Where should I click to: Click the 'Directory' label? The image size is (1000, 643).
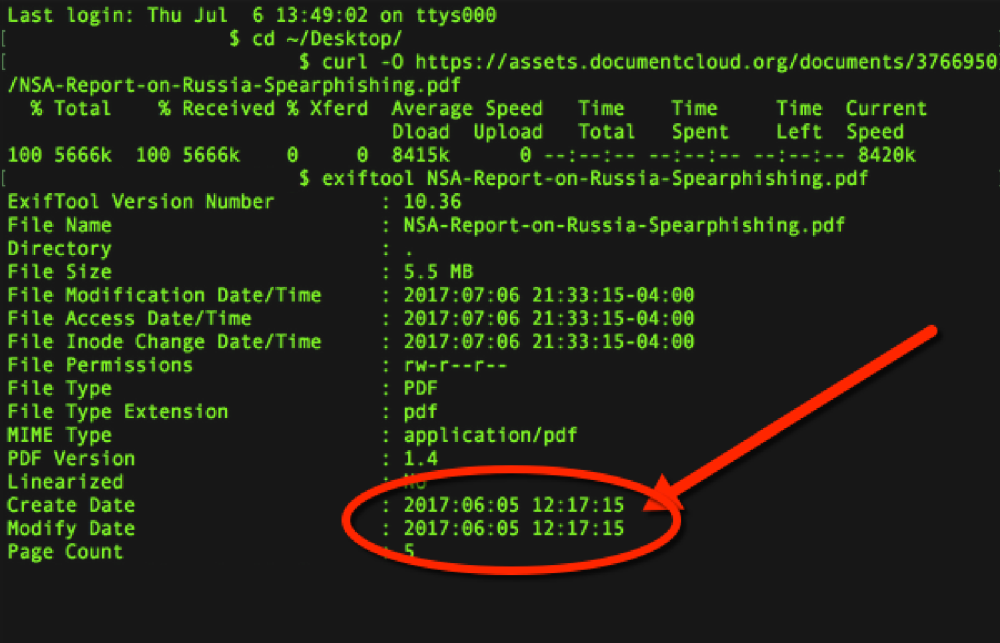coord(59,249)
